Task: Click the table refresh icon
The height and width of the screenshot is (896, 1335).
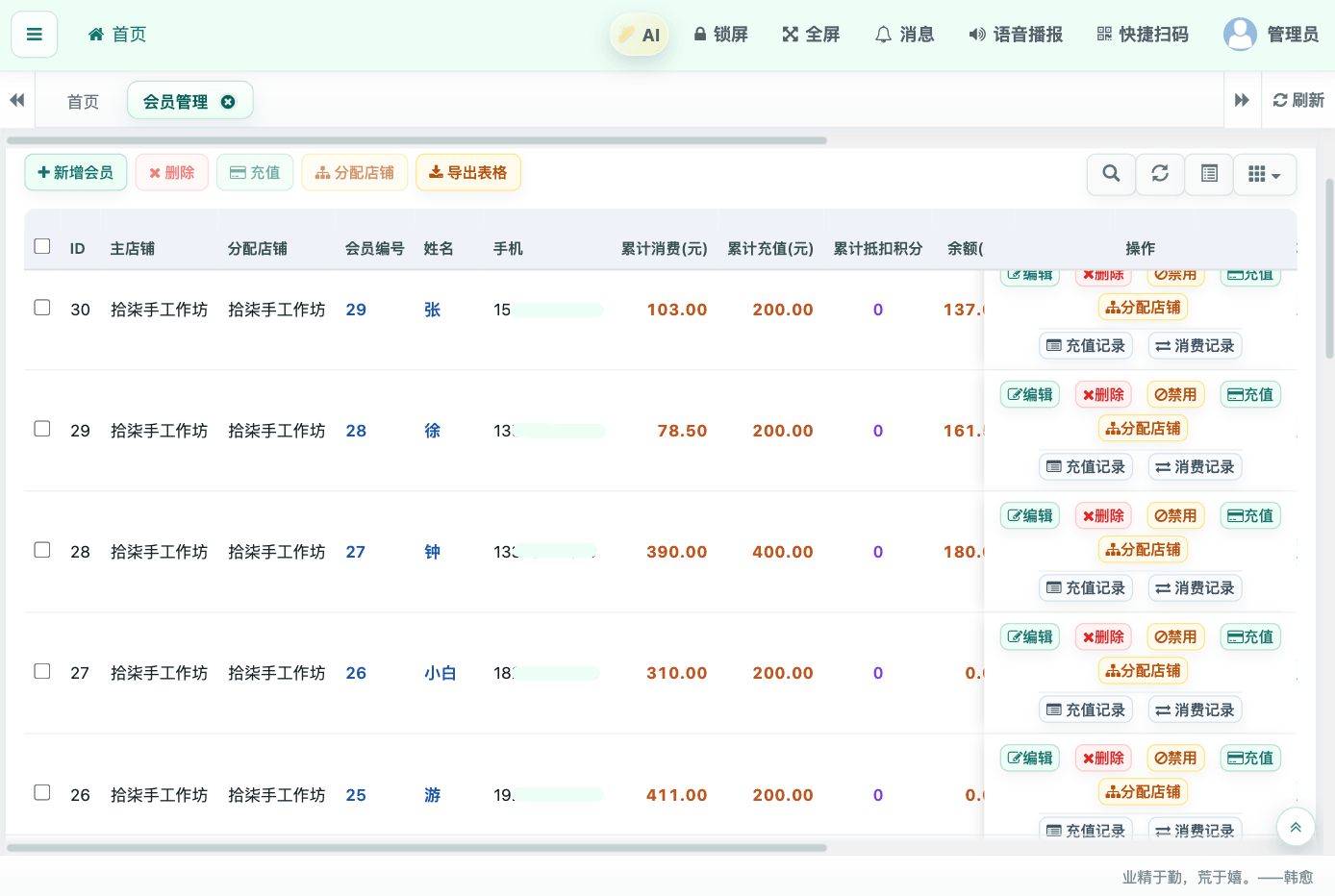Action: click(1160, 174)
